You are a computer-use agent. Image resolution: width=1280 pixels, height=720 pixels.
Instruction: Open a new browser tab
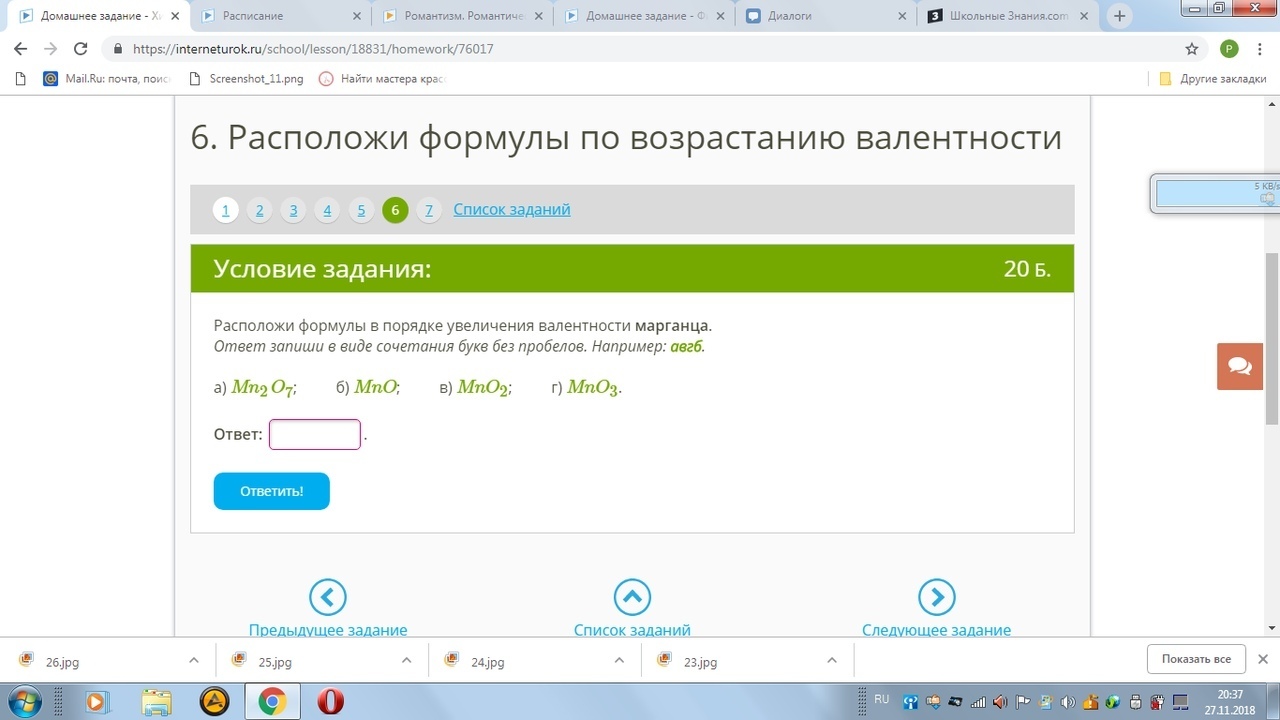(1119, 16)
